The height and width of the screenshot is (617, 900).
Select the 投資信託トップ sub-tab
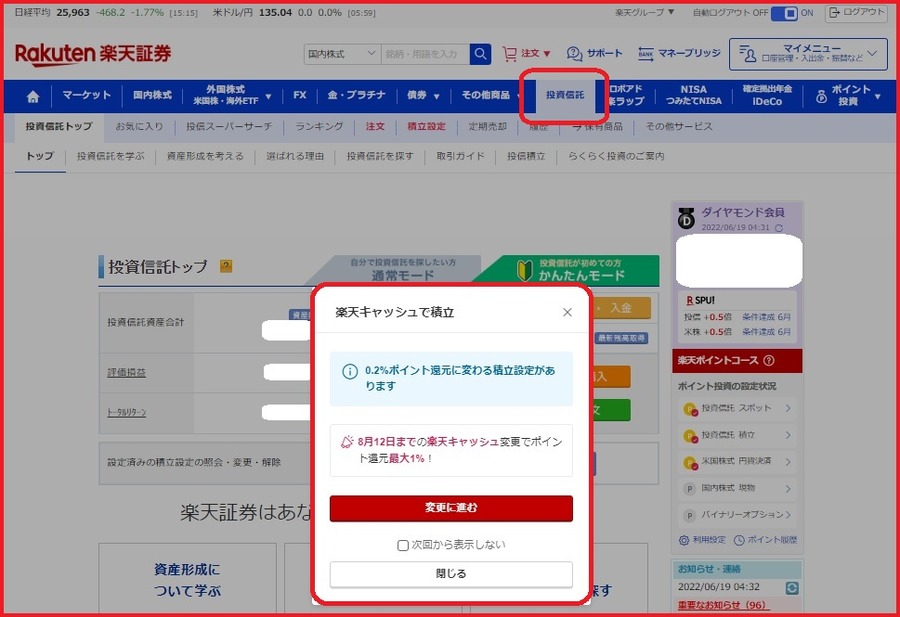[x=59, y=127]
